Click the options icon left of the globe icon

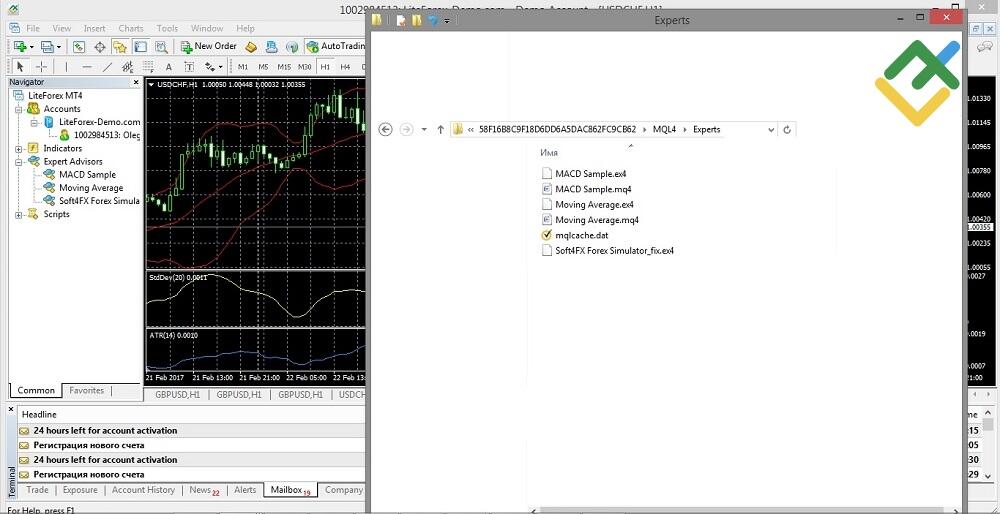coord(272,47)
